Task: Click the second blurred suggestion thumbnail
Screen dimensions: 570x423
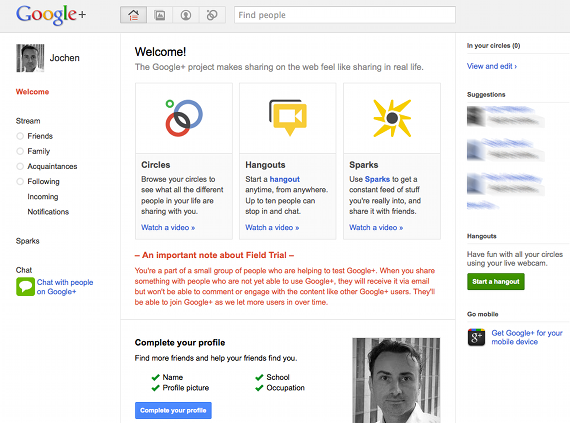Action: [476, 150]
